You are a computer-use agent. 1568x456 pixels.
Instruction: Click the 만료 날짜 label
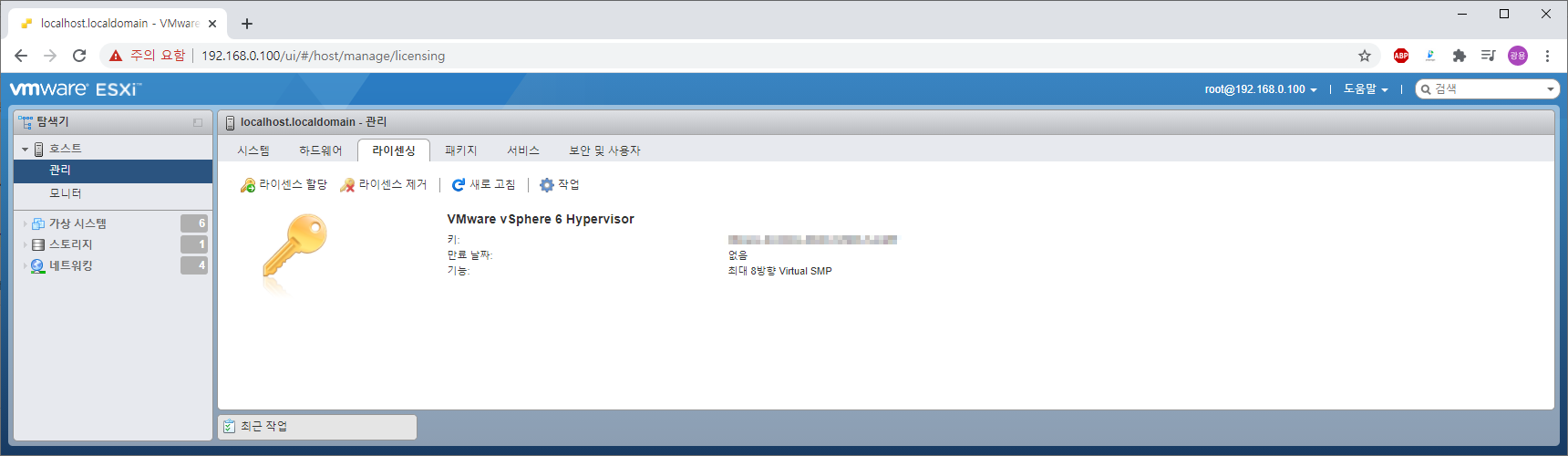click(469, 255)
